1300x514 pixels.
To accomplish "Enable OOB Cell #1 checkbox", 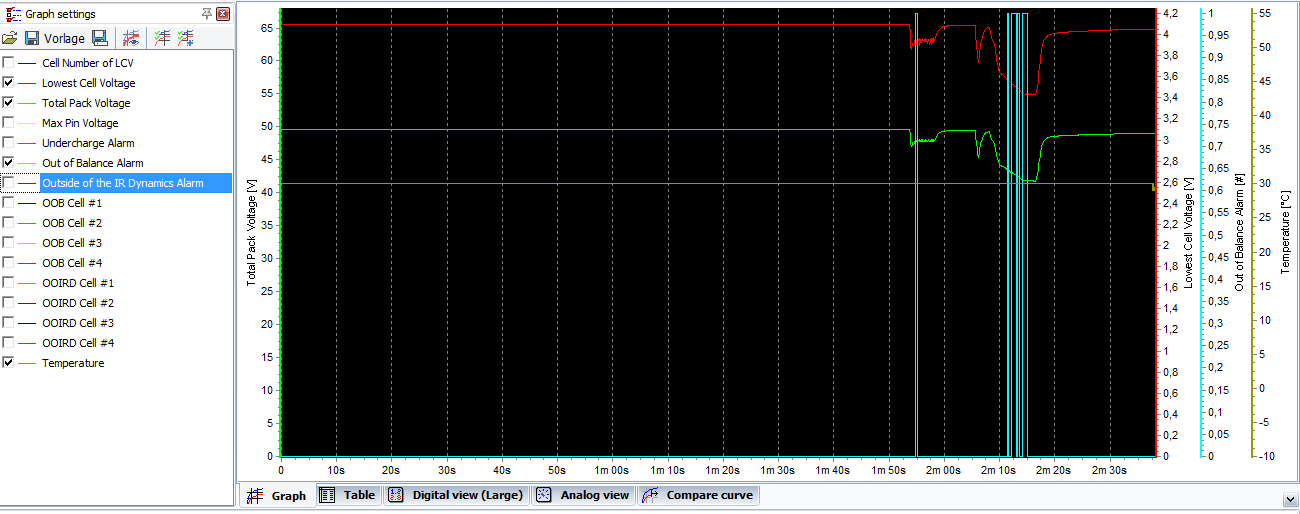I will point(8,203).
